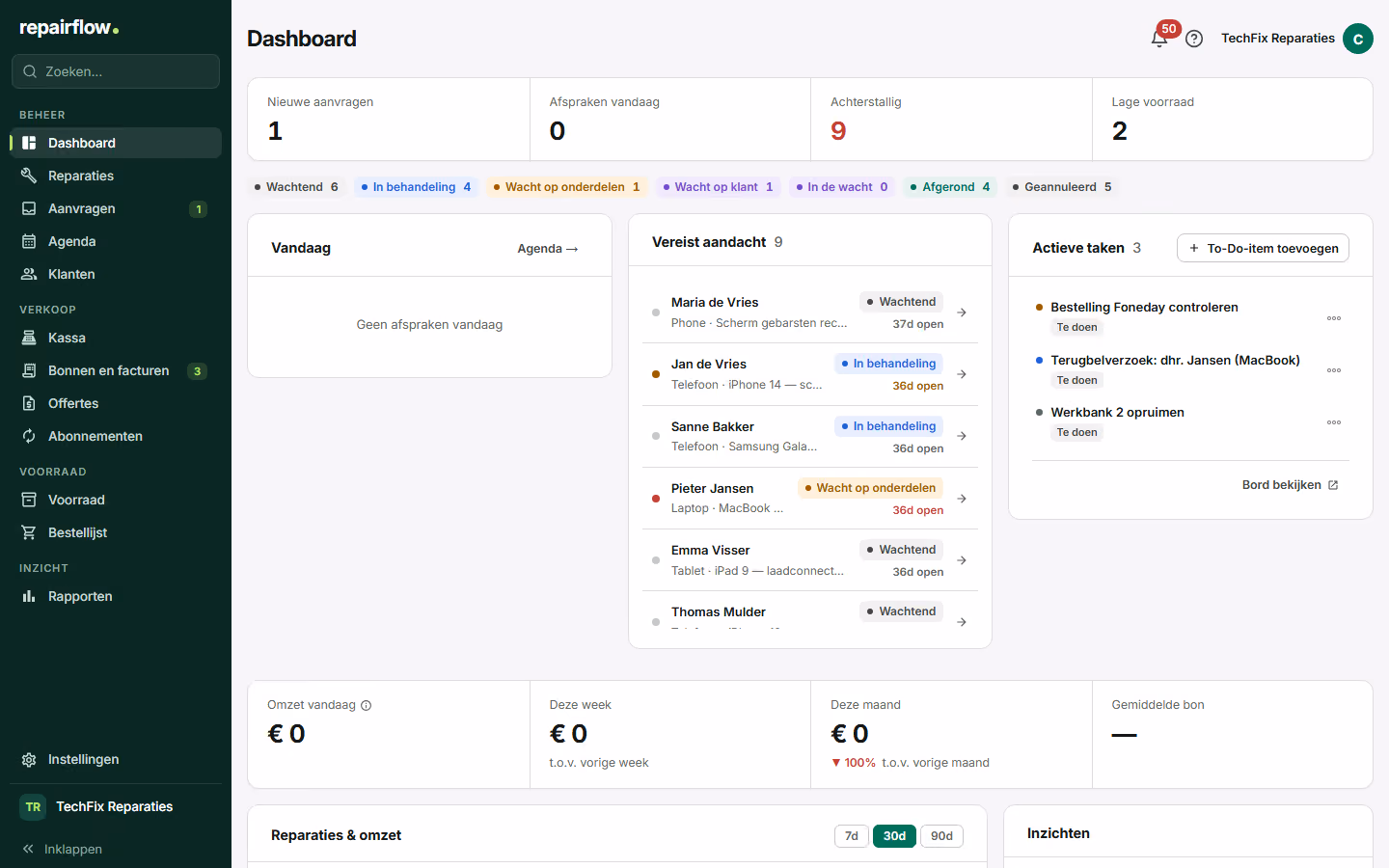Click the Klanten people icon
This screenshot has height=868, width=1389.
point(29,274)
